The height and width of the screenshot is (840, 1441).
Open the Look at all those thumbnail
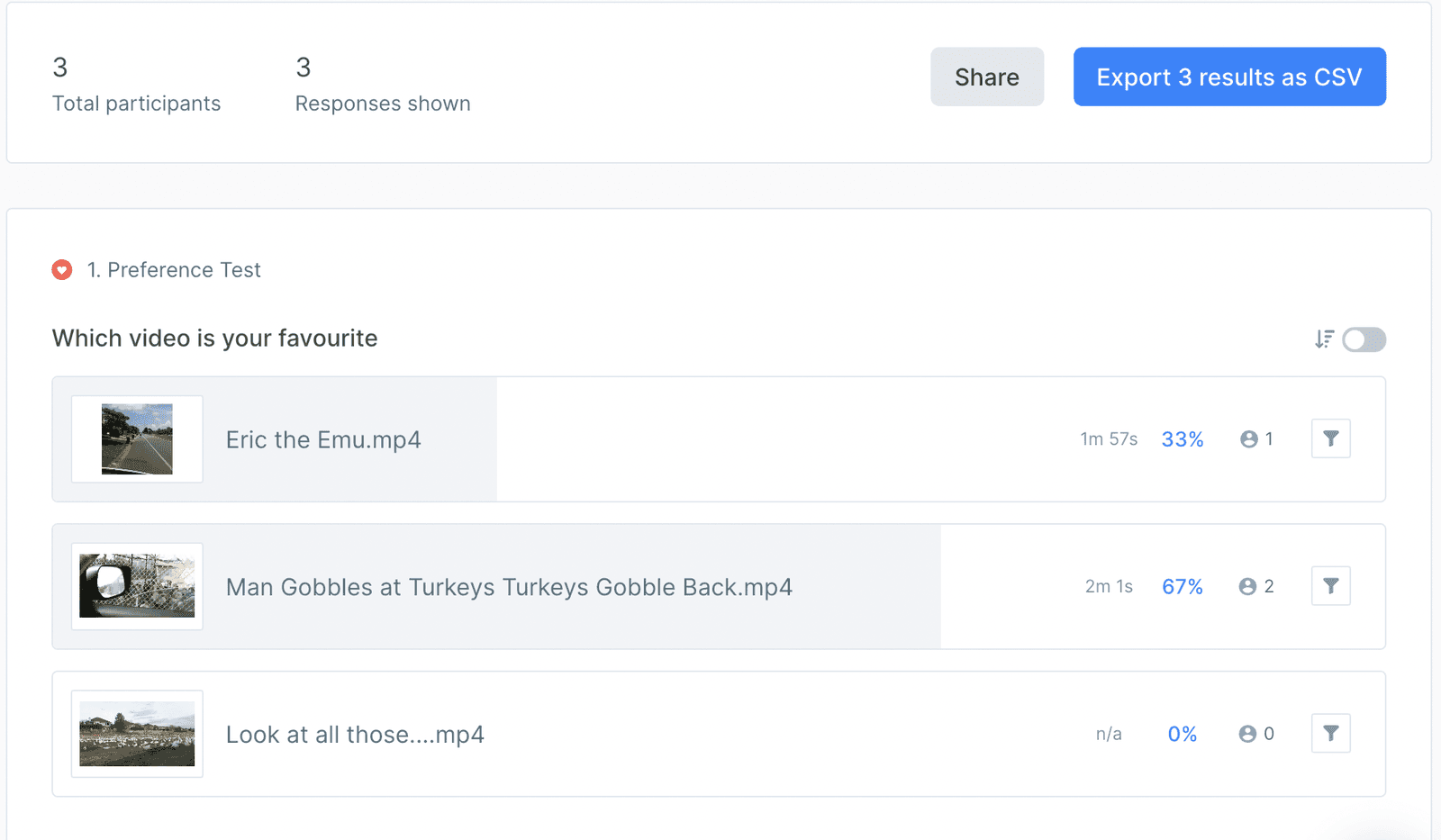137,734
